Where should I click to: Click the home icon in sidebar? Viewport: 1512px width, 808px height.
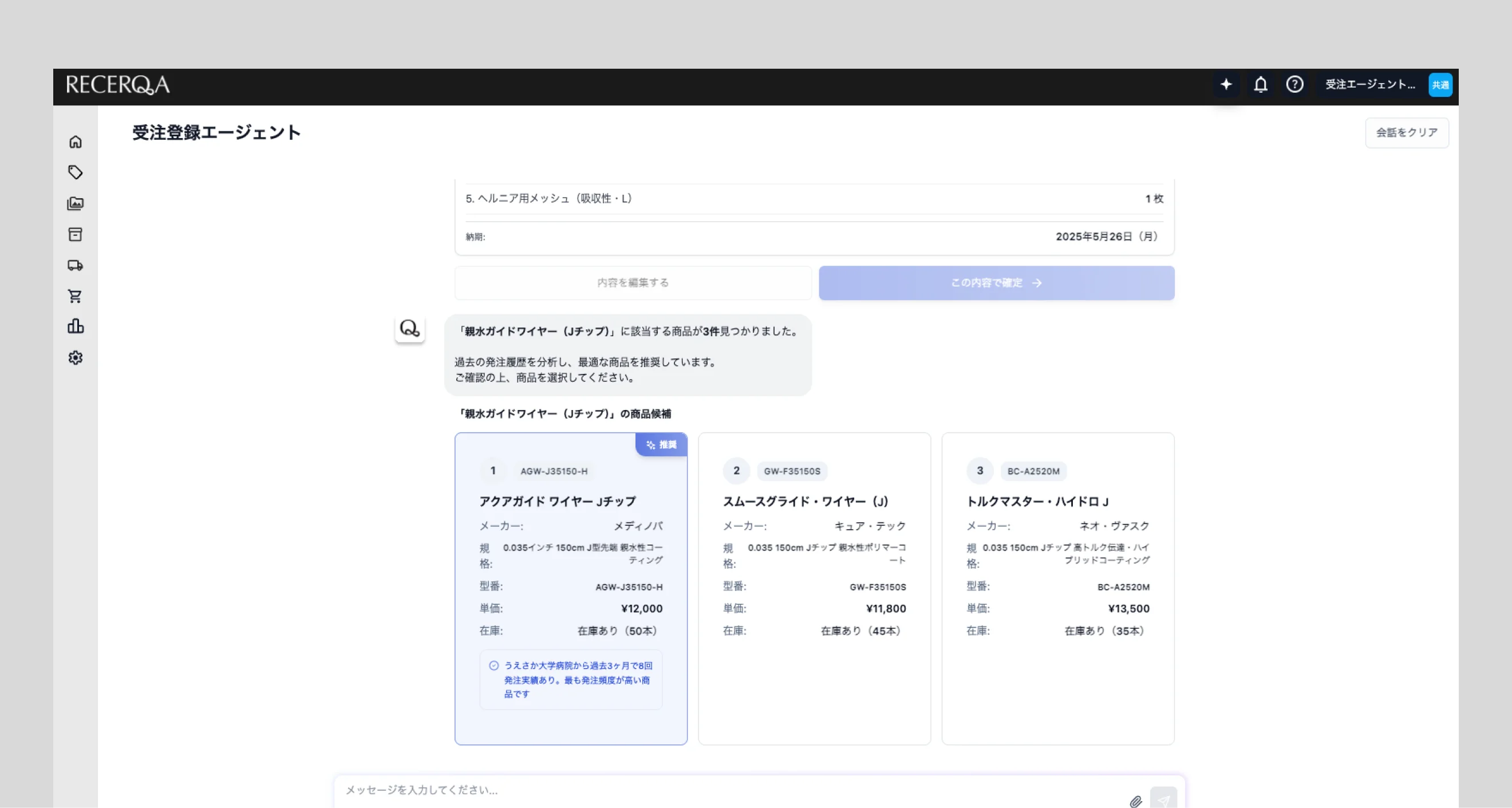75,142
